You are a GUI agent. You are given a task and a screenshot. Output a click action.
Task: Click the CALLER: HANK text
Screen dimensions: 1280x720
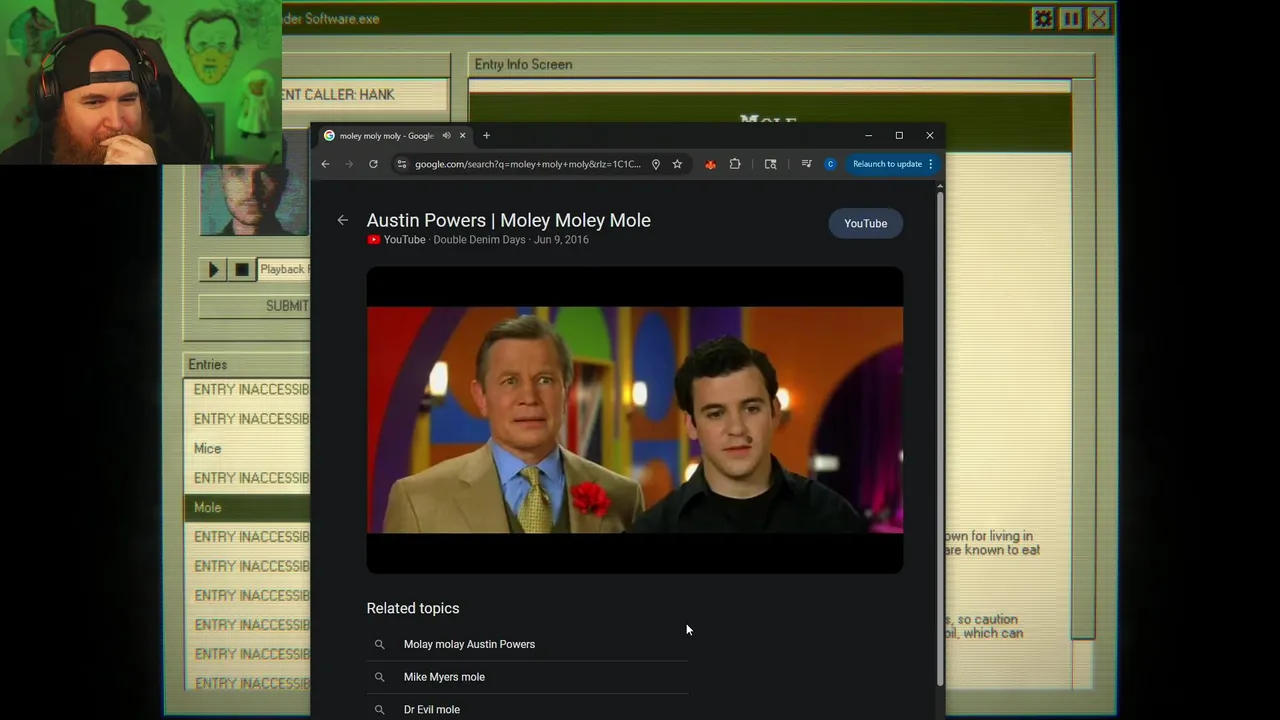[338, 94]
